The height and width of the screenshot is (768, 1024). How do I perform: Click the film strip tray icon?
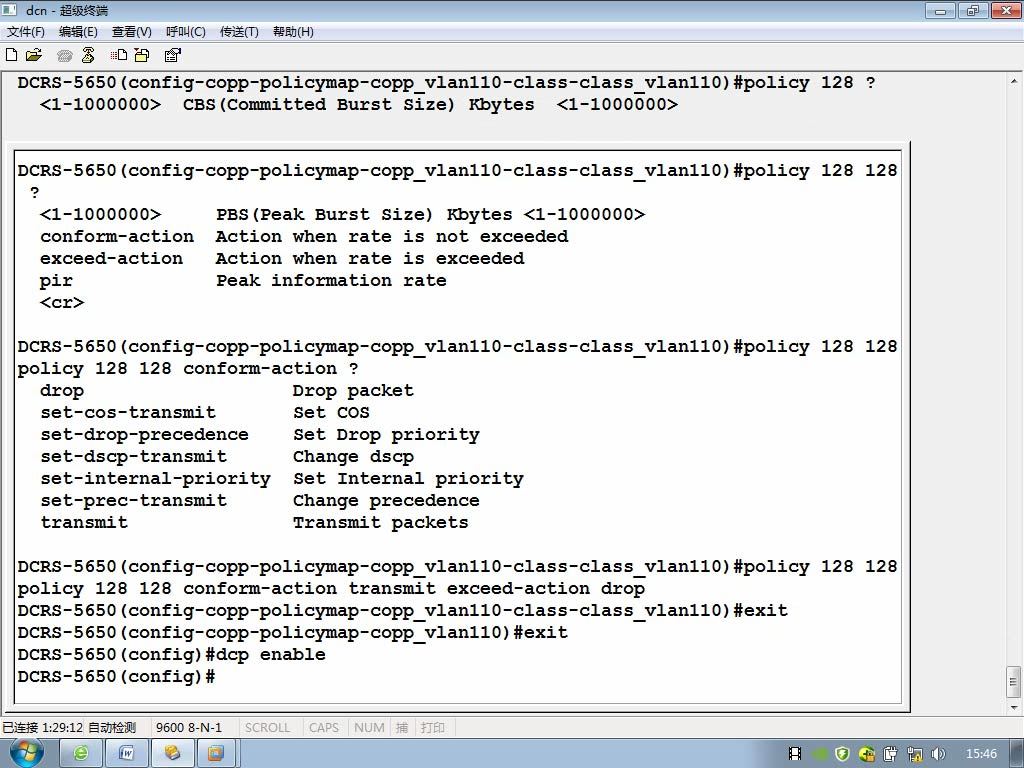795,754
